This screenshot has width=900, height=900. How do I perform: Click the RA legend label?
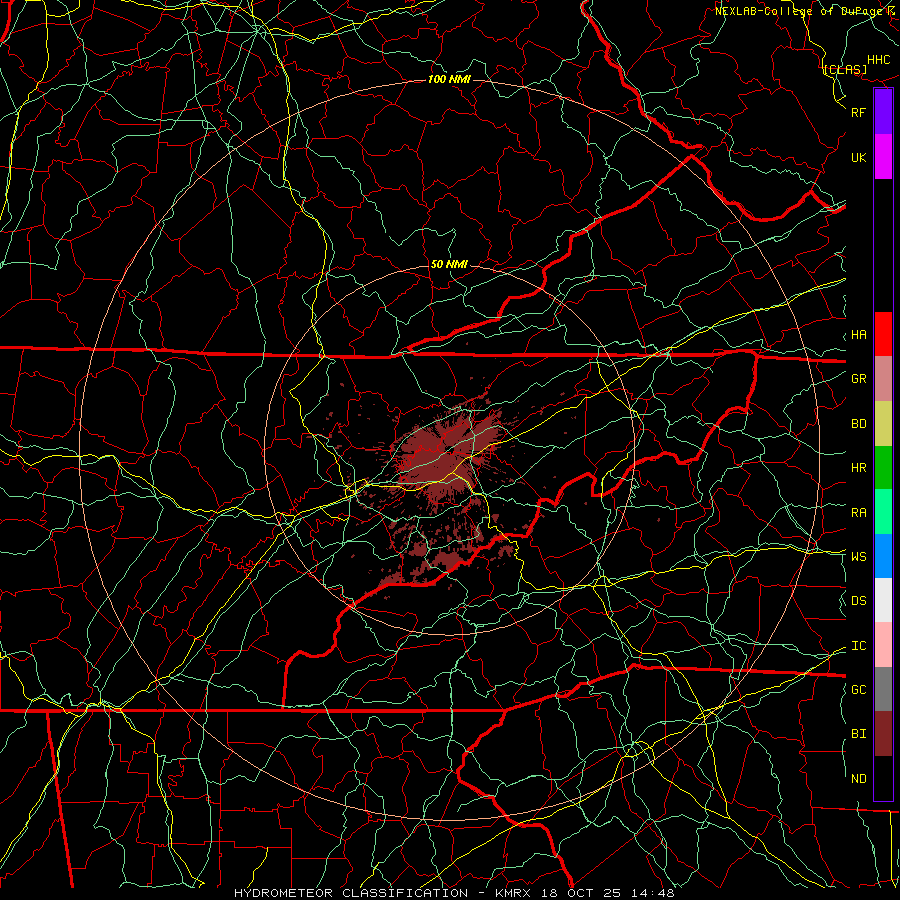tap(859, 513)
